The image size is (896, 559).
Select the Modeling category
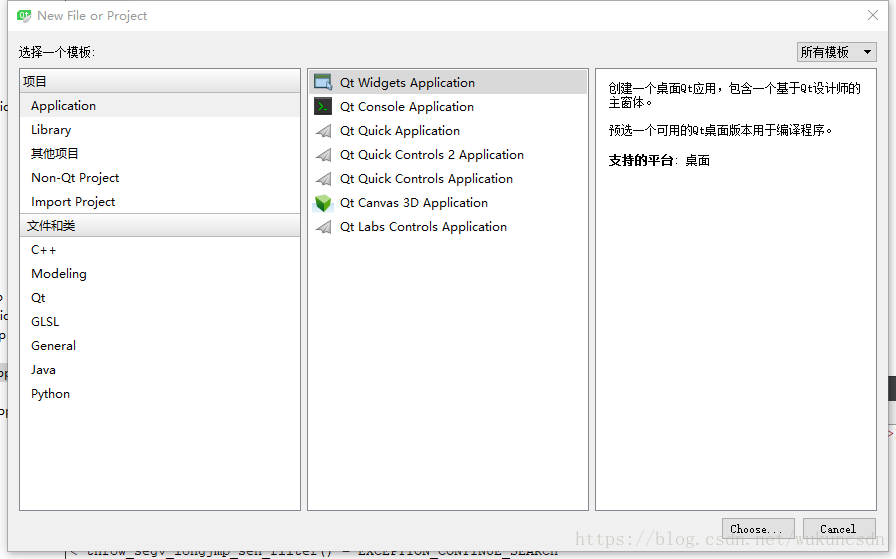(x=160, y=274)
